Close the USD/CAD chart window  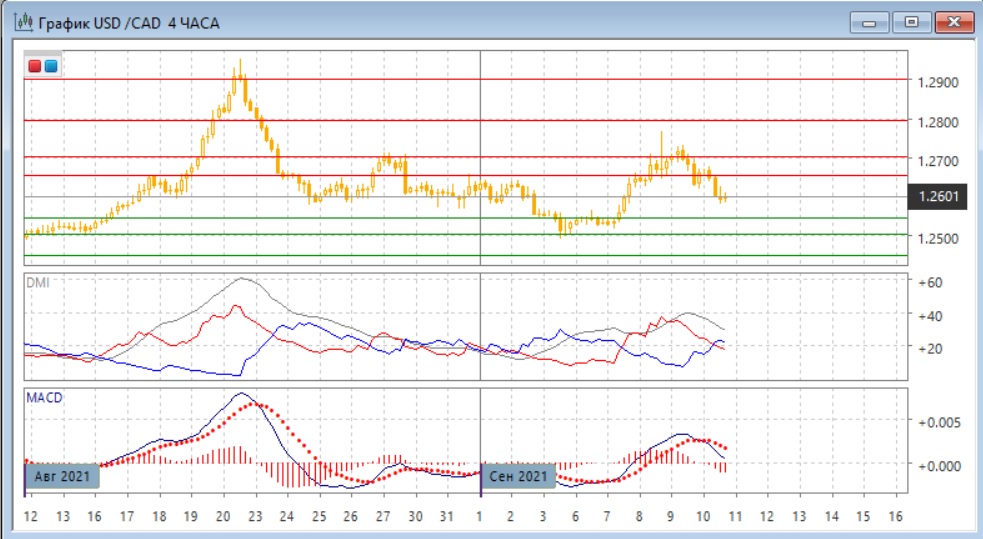953,21
